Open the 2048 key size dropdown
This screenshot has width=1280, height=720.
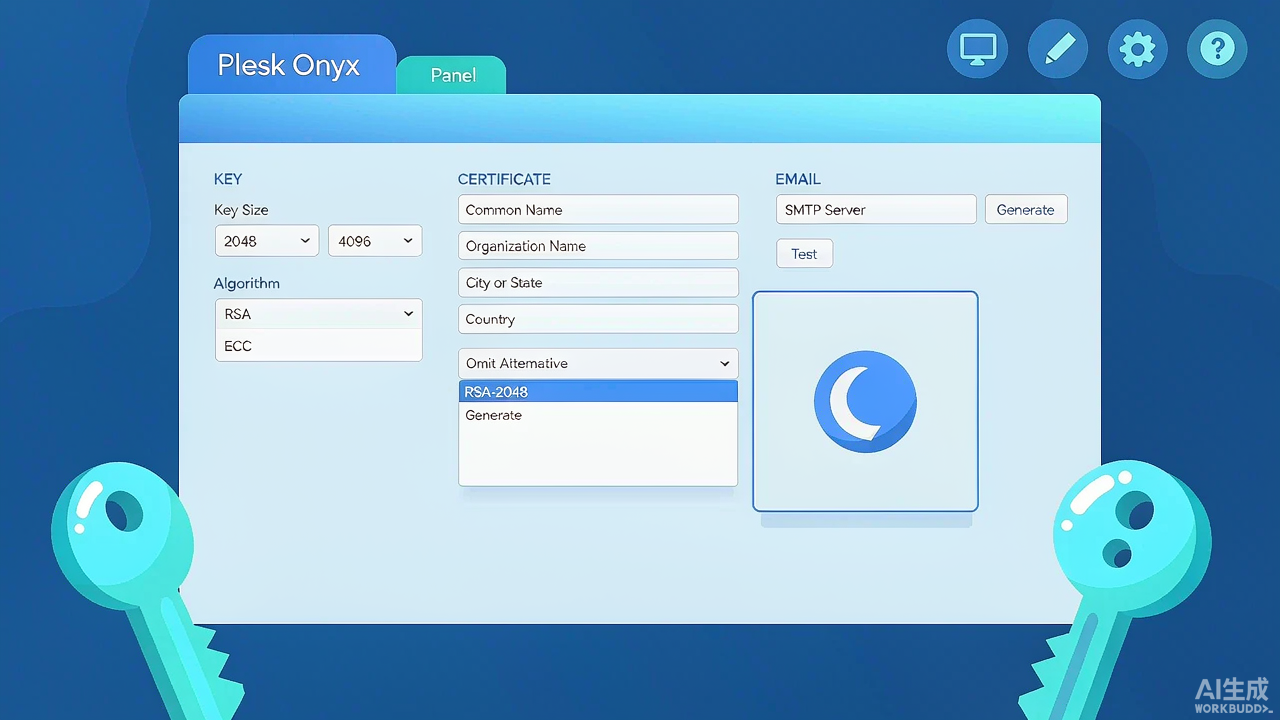point(267,241)
